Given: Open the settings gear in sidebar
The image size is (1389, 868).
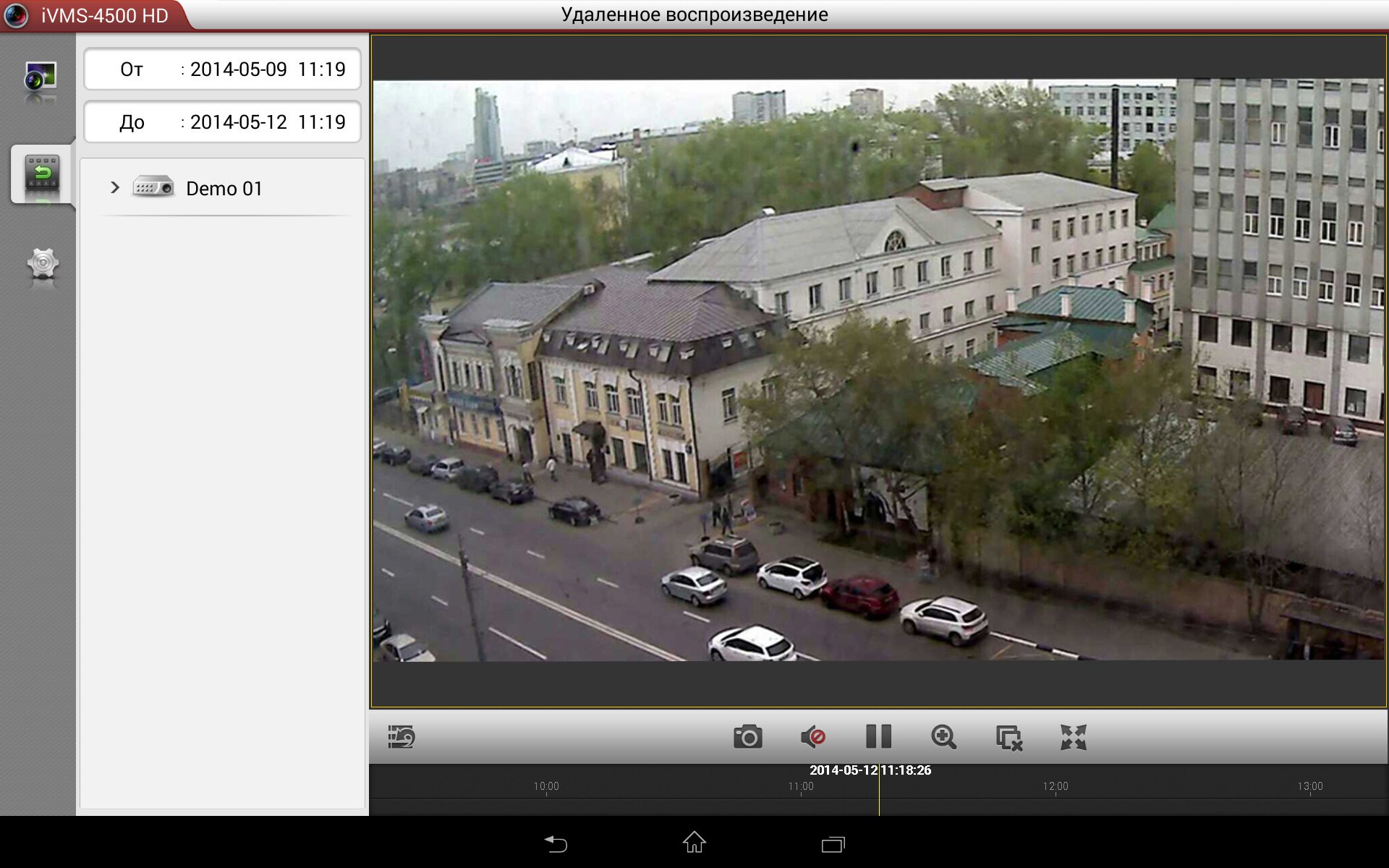Looking at the screenshot, I should 43,265.
